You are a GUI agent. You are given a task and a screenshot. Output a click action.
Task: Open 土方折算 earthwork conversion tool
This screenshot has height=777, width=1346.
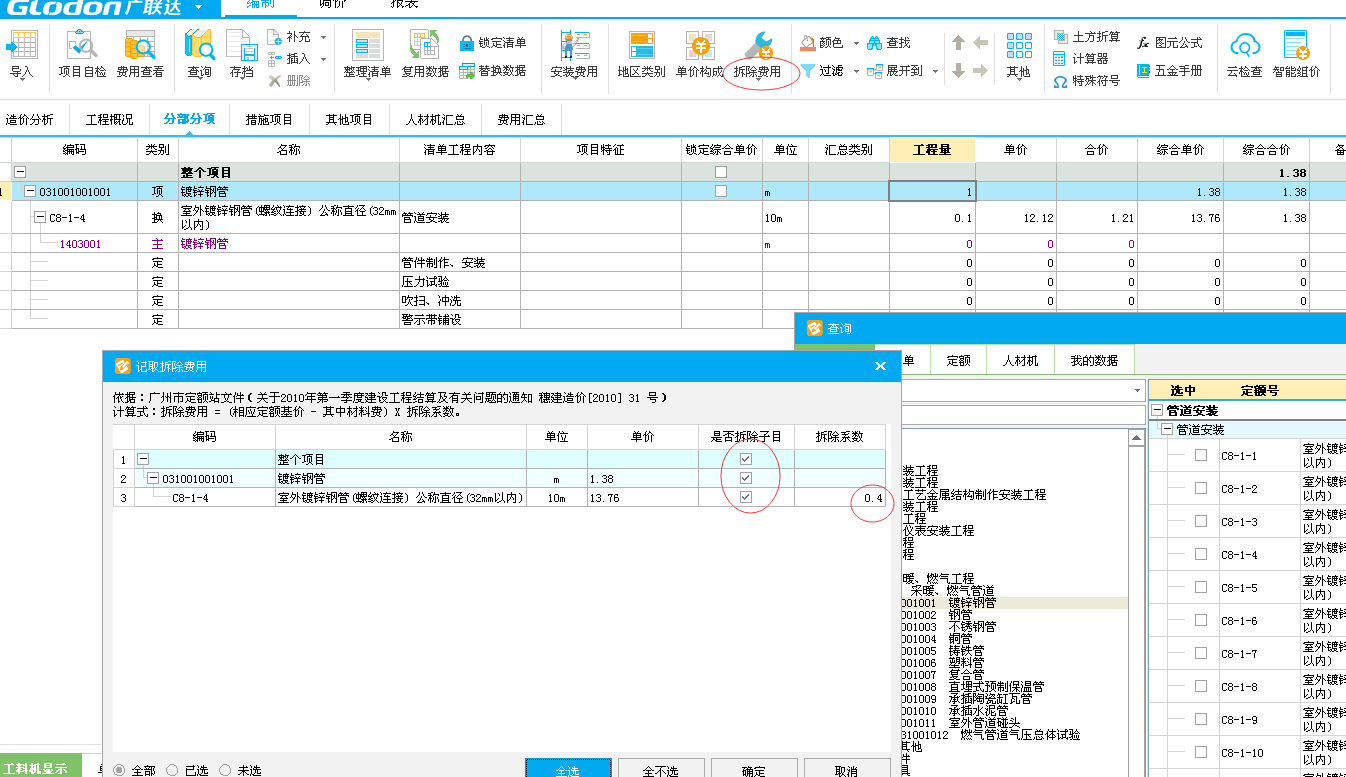1086,37
